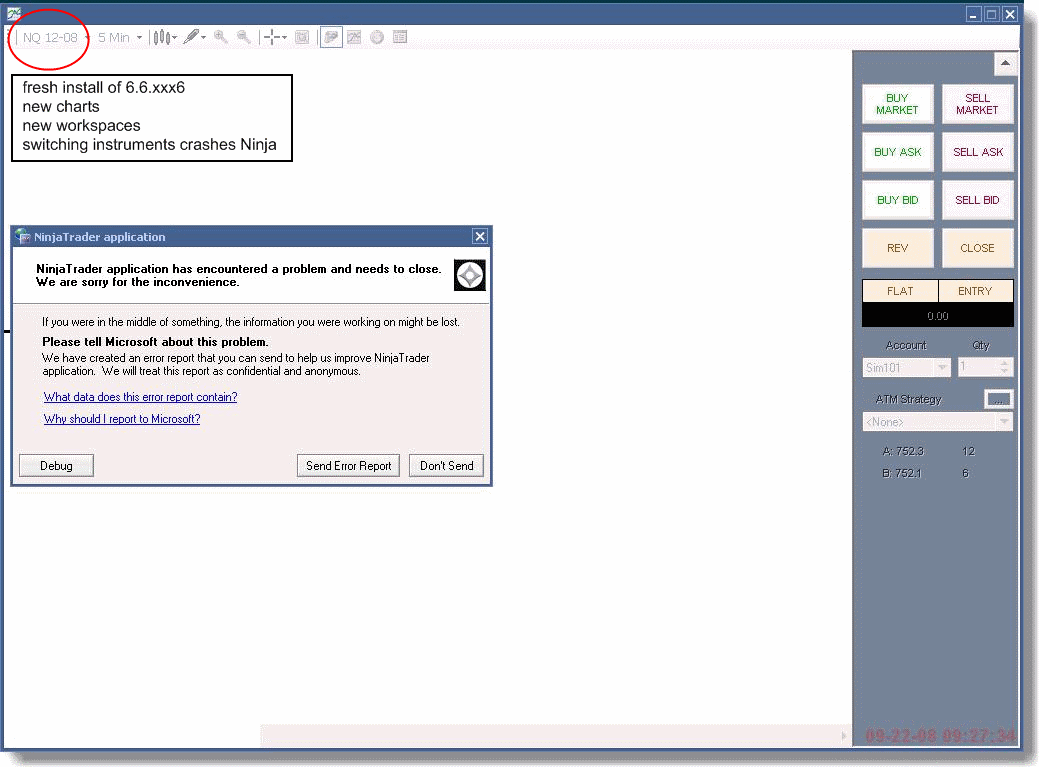Toggle the chart trader panel icon
Viewport: 1039px width, 767px height.
click(x=331, y=37)
